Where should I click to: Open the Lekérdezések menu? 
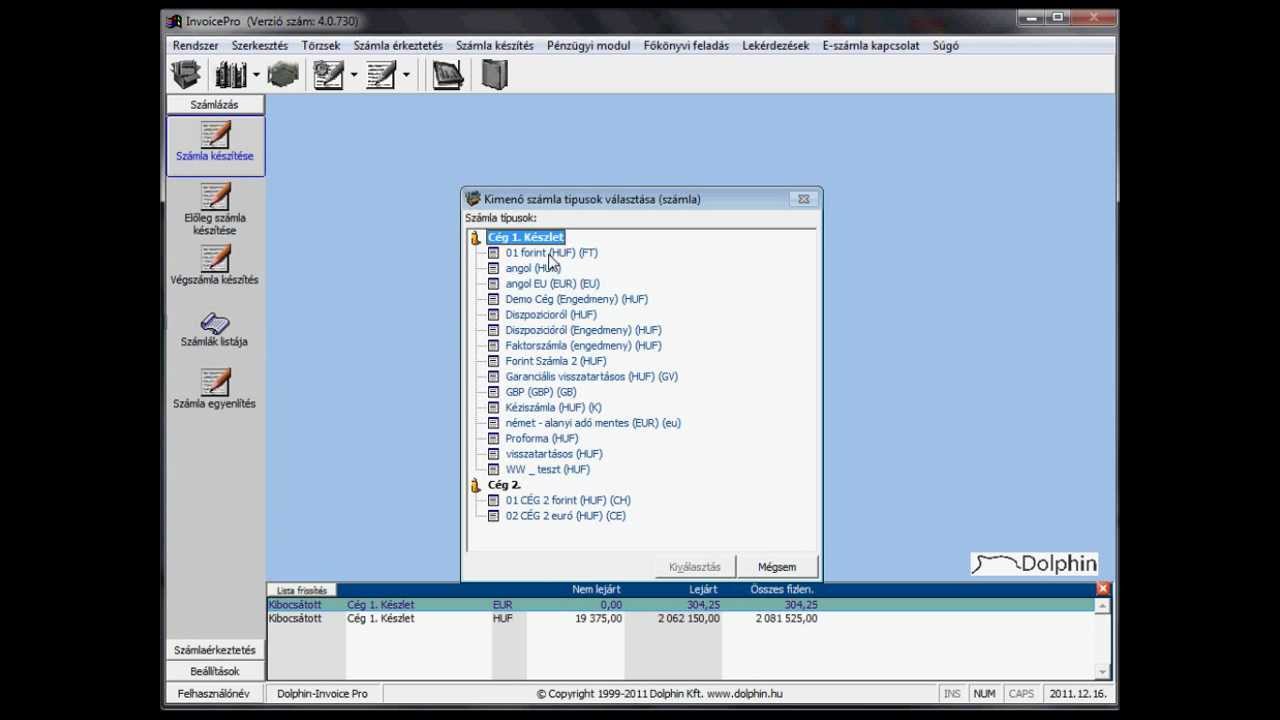pos(776,46)
